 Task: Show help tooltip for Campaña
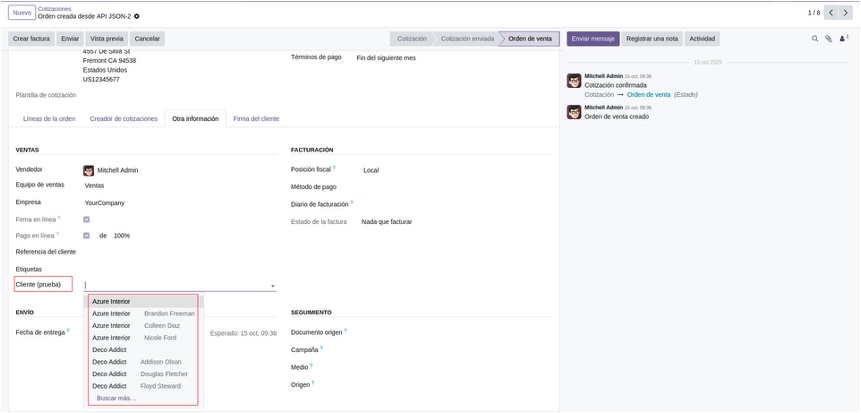321,347
